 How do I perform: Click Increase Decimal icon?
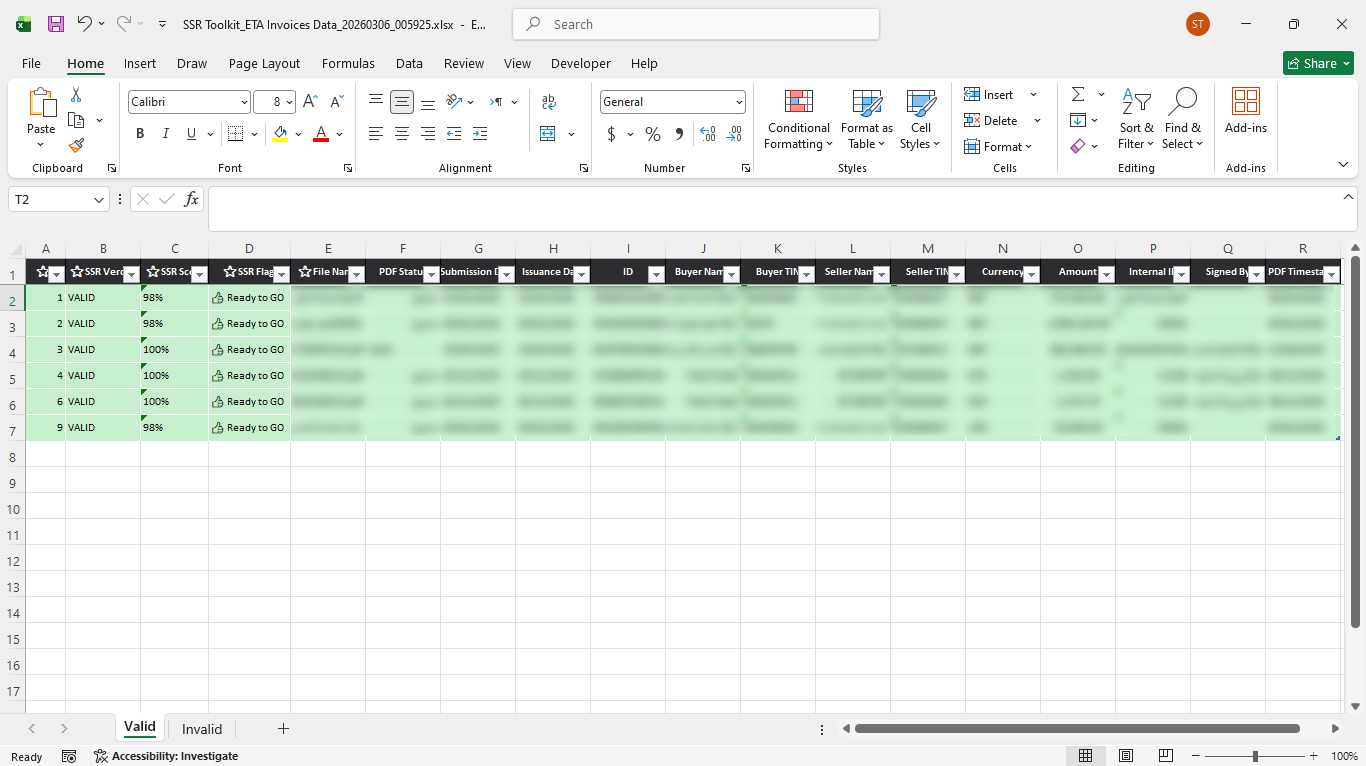coord(708,134)
